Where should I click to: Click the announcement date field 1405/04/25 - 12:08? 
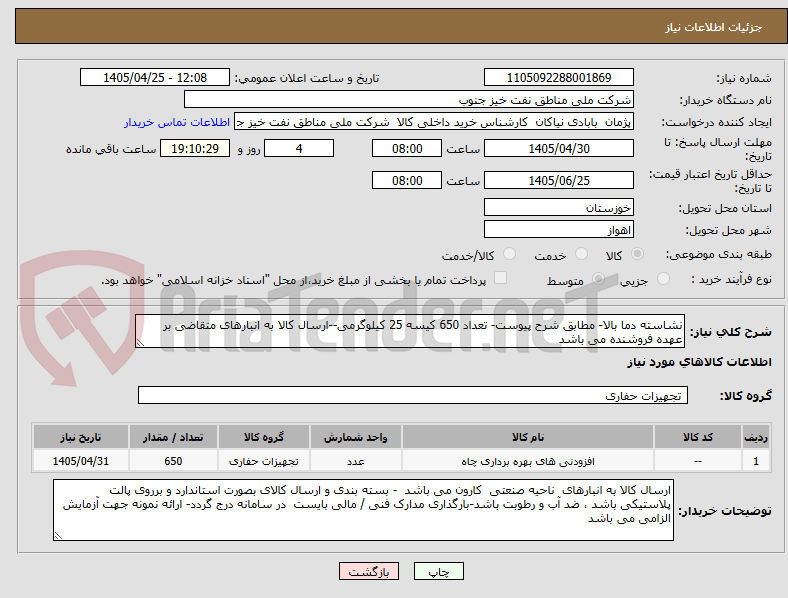(155, 77)
